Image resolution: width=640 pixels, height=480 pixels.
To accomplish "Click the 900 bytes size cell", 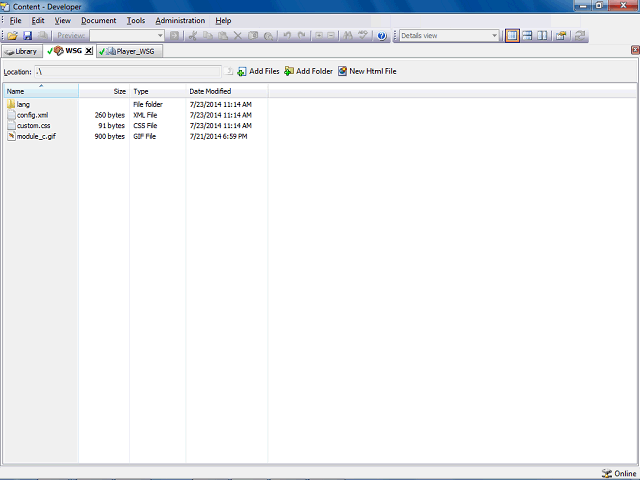I will pyautogui.click(x=109, y=136).
